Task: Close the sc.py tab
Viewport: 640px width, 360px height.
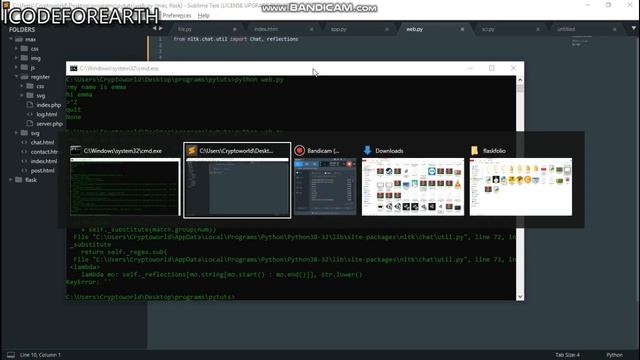Action: [538, 29]
